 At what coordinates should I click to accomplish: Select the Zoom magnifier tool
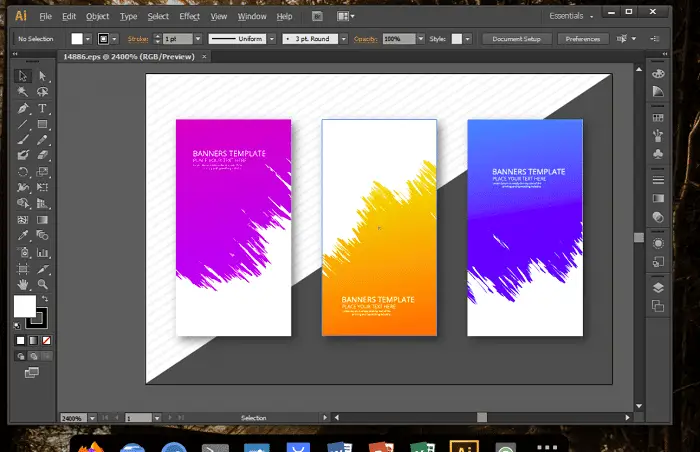point(42,285)
